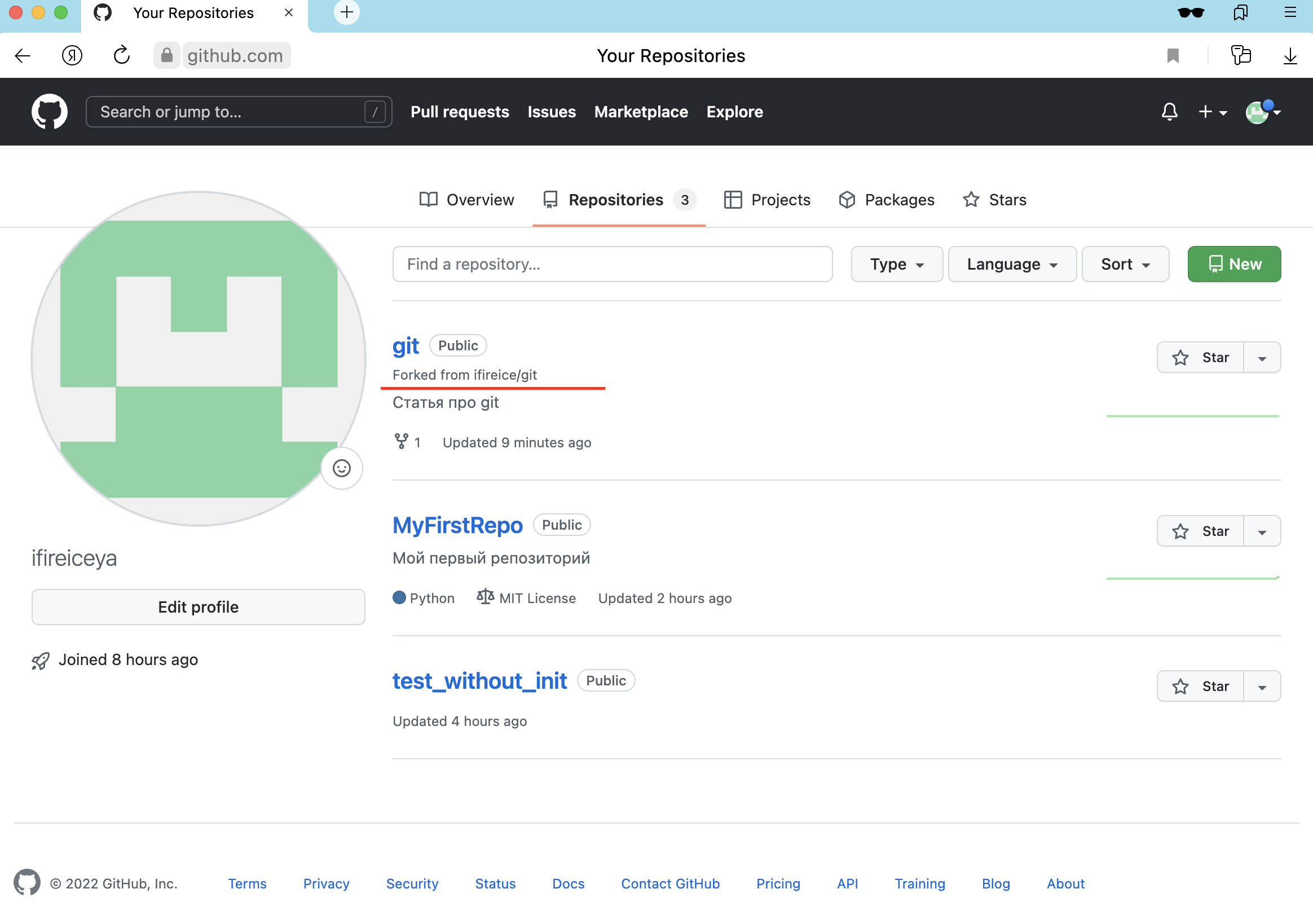
Task: Open the Sort dropdown
Action: coord(1124,265)
